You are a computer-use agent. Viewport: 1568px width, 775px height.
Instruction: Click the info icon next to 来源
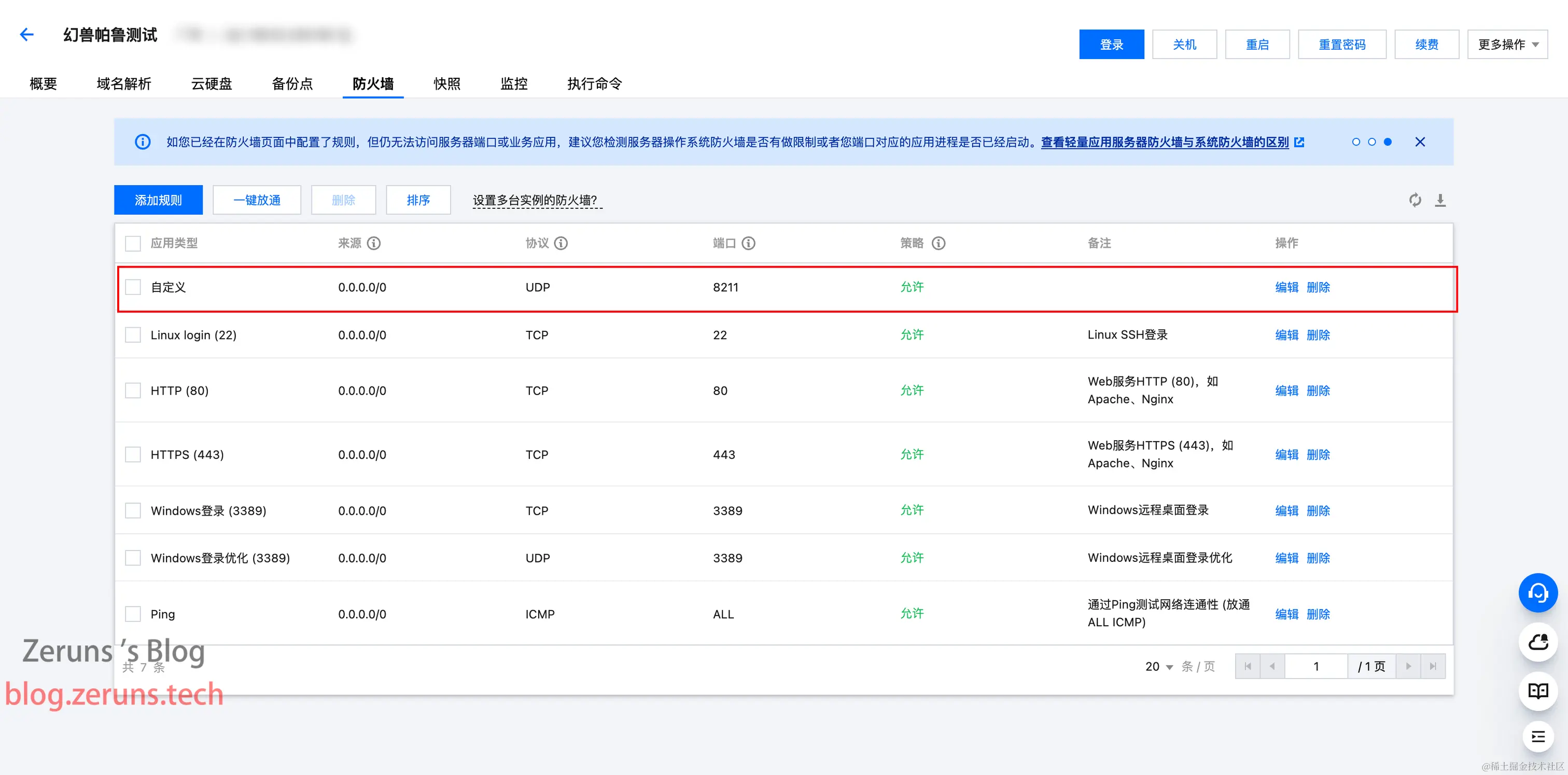(x=374, y=243)
